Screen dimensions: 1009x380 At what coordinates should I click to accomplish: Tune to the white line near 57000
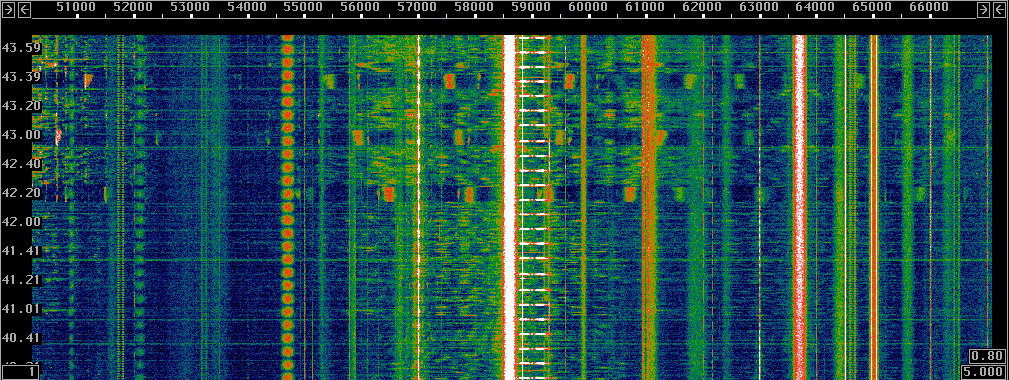pyautogui.click(x=418, y=206)
